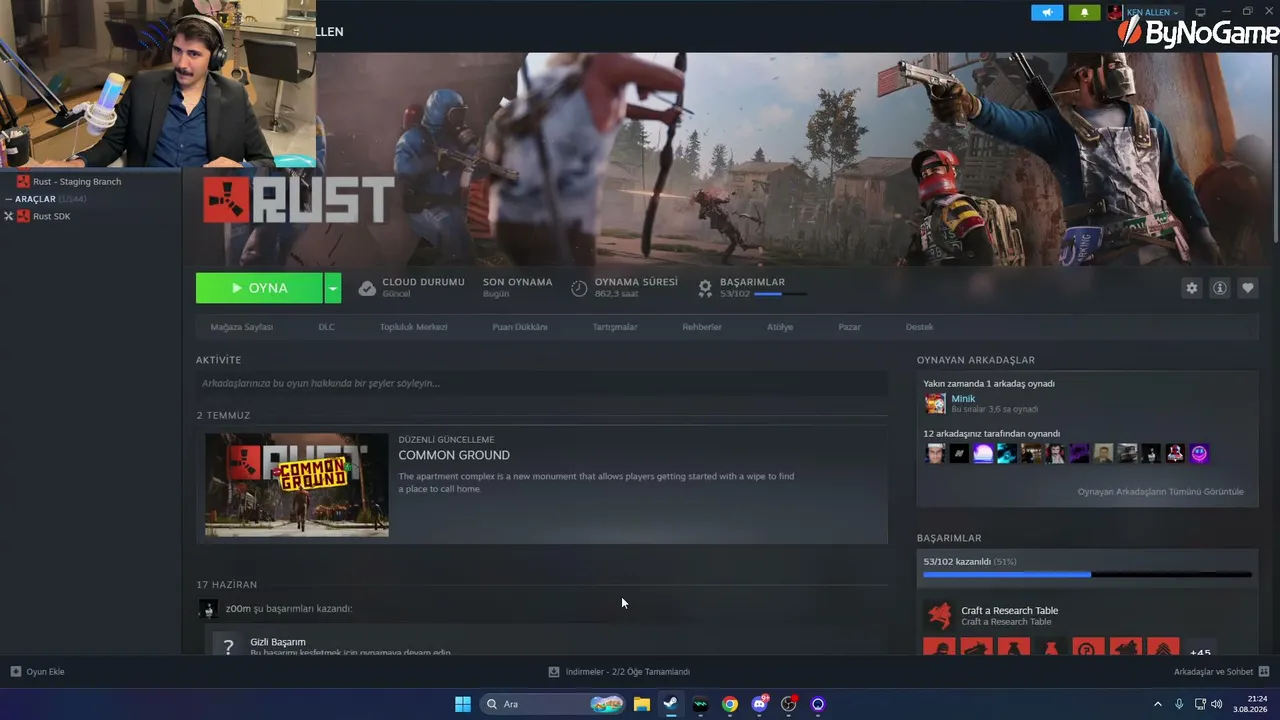Click the volume speaker icon in tray
The width and height of the screenshot is (1280, 720).
(1217, 704)
